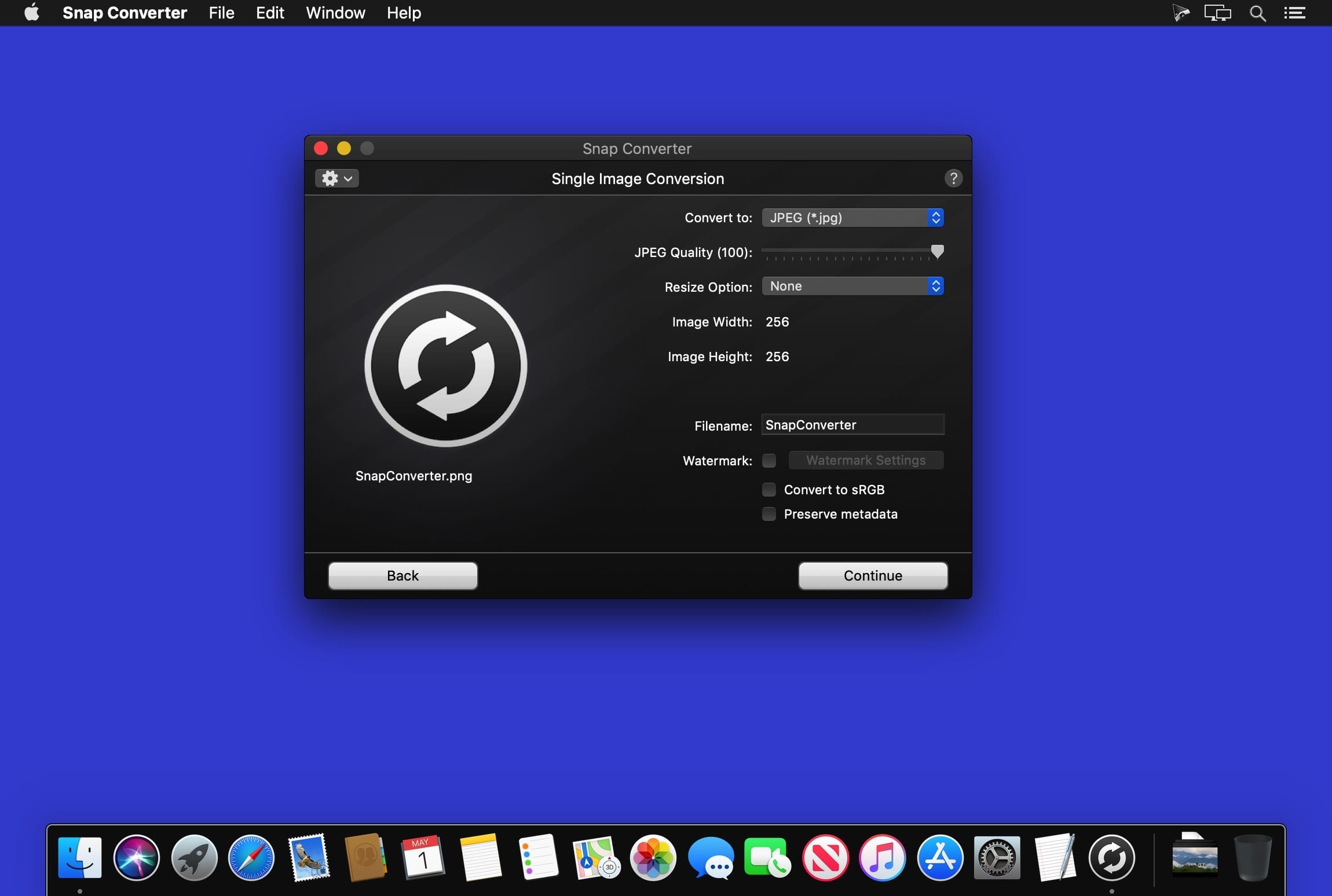
Task: Open TextEdit icon in Dock
Action: [1055, 858]
